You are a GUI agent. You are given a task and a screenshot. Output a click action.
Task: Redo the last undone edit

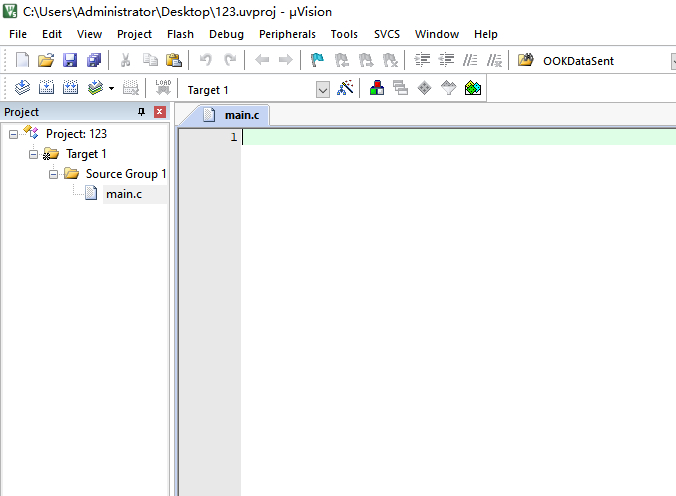point(230,60)
